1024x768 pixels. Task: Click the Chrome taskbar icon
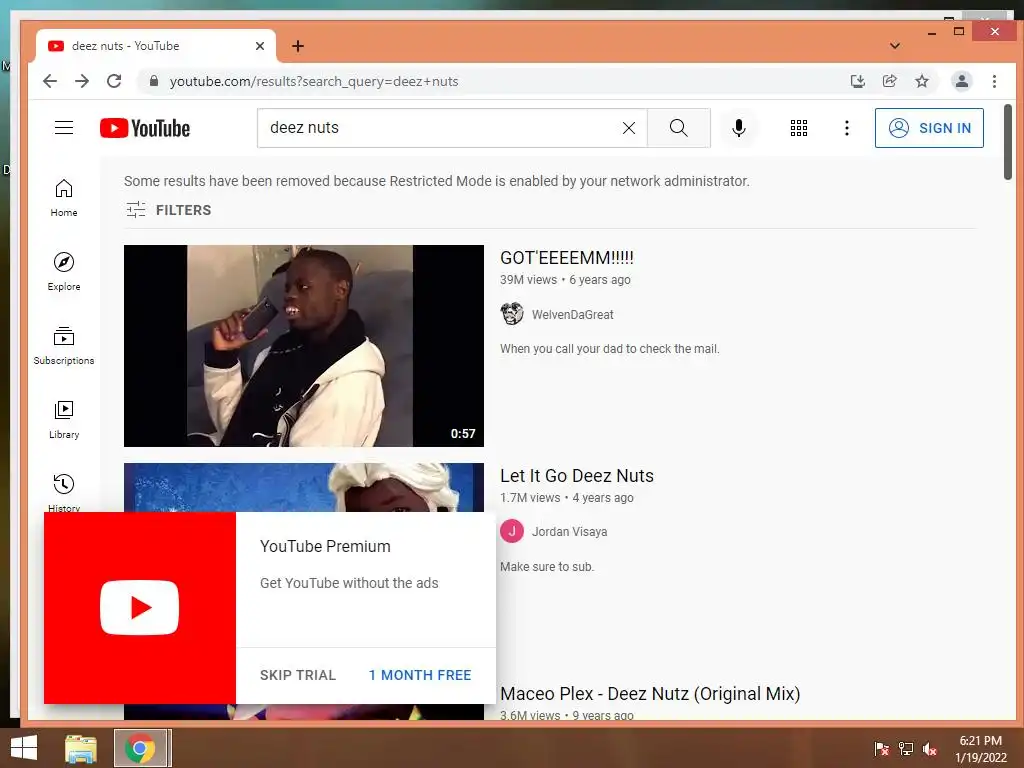click(139, 748)
